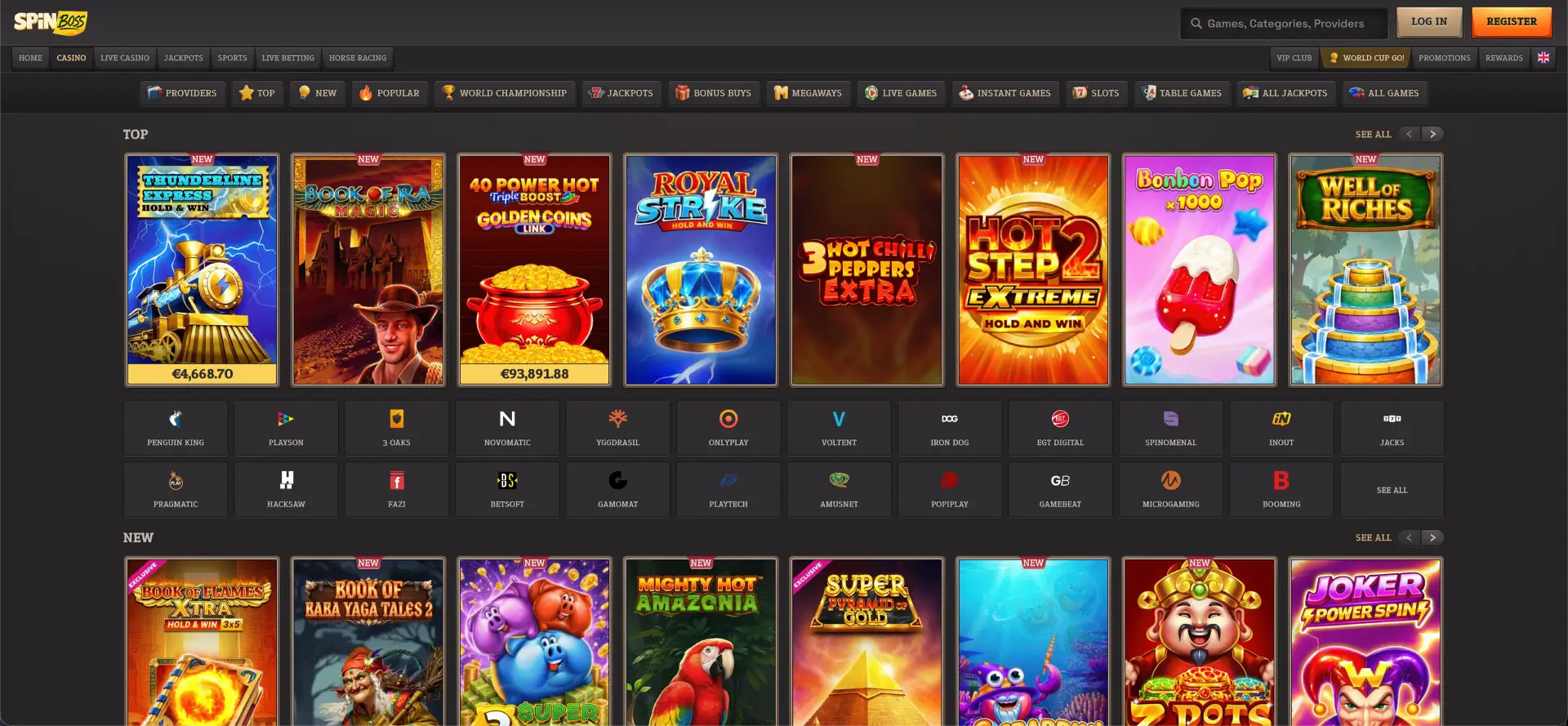Image resolution: width=1568 pixels, height=726 pixels.
Task: Open the Inout provider tile
Action: pyautogui.click(x=1282, y=428)
